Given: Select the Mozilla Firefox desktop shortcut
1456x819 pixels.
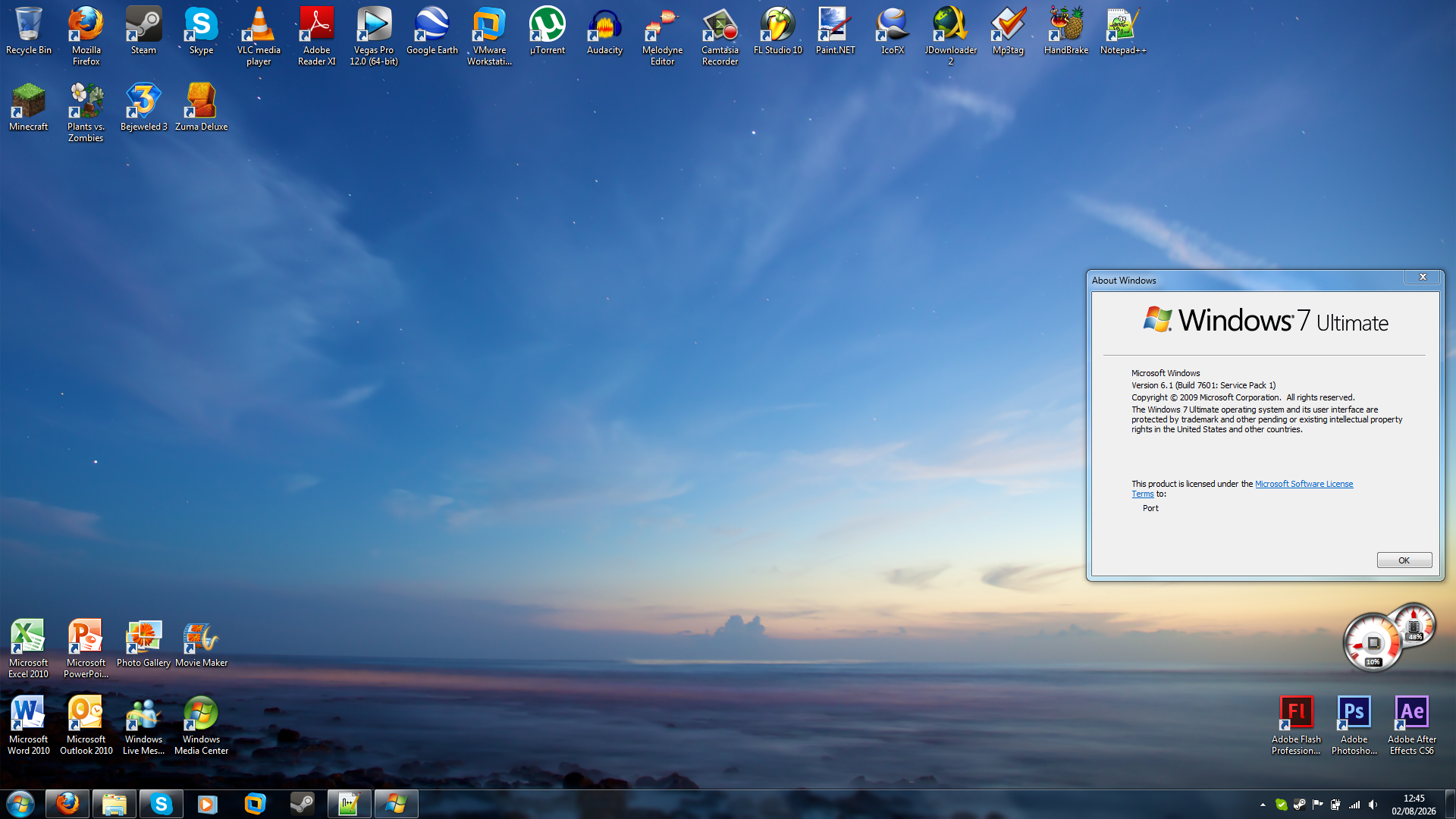Looking at the screenshot, I should click(86, 36).
